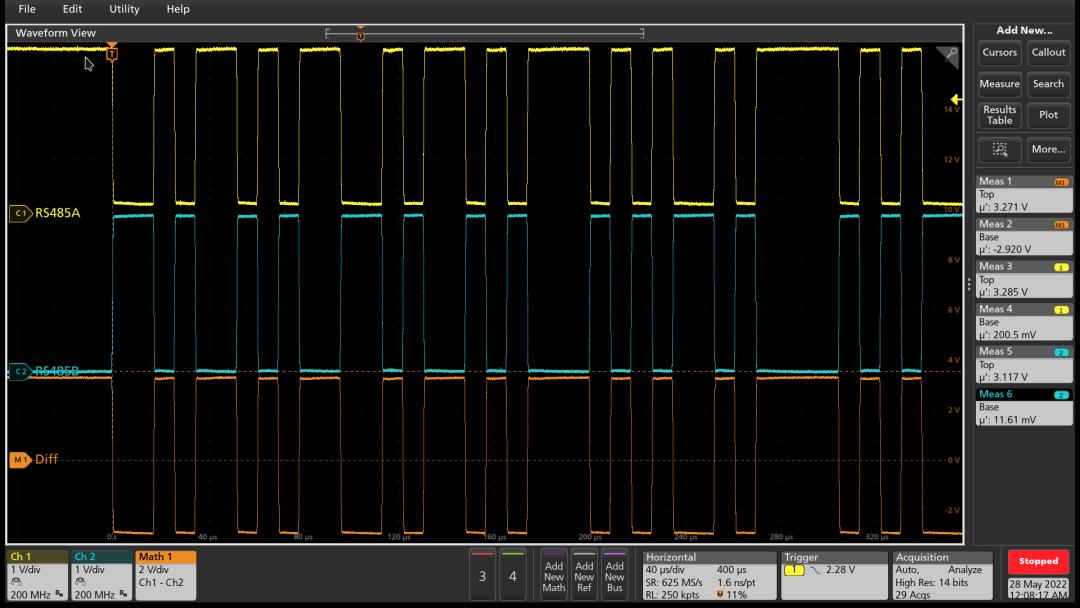Click the C2 RS485B channel handle
Image resolution: width=1080 pixels, height=608 pixels.
pyautogui.click(x=20, y=372)
